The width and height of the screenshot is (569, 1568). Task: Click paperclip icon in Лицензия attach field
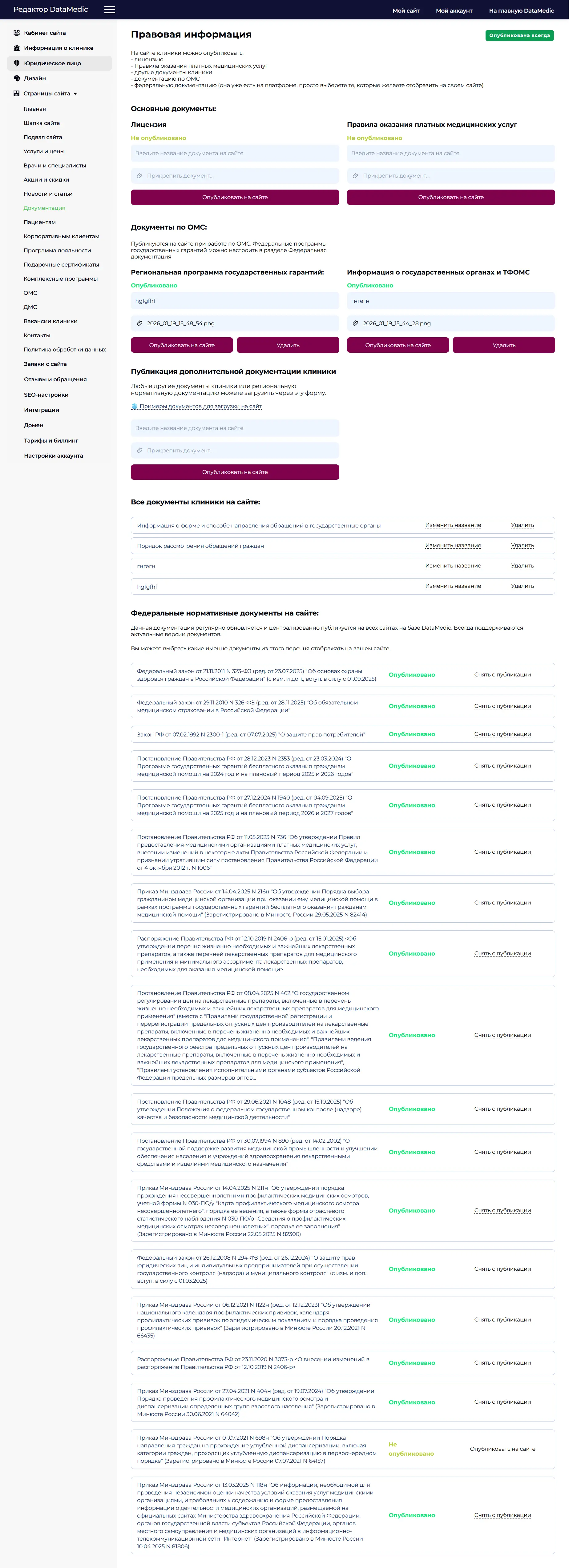139,176
